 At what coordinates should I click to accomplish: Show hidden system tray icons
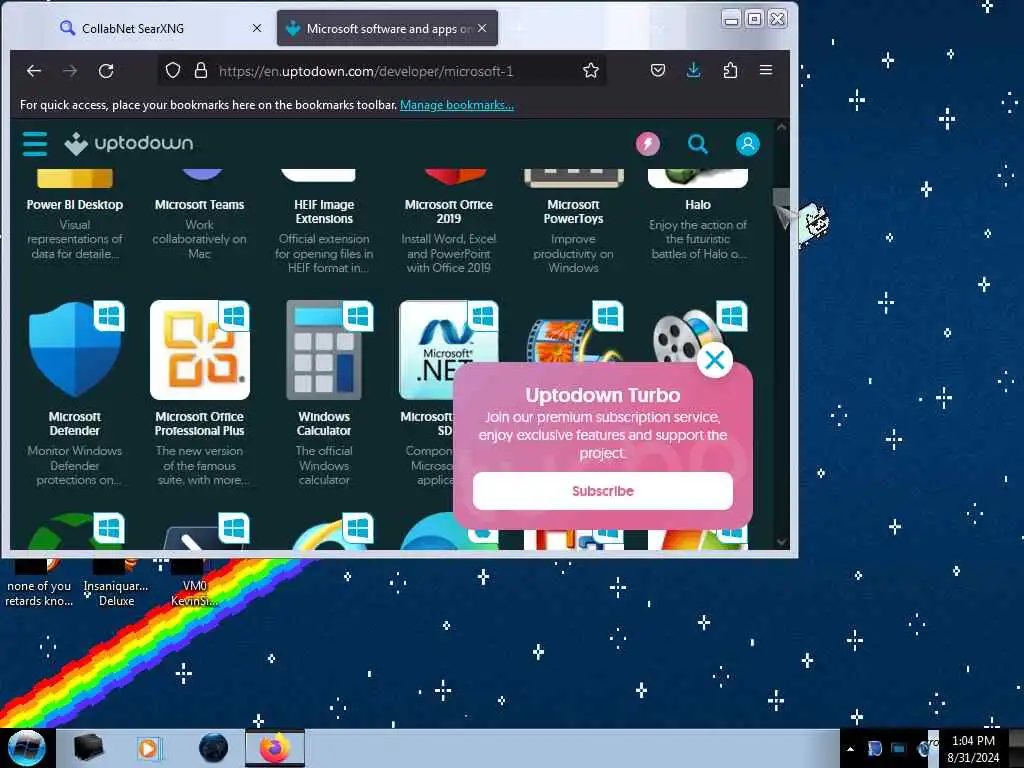(850, 749)
